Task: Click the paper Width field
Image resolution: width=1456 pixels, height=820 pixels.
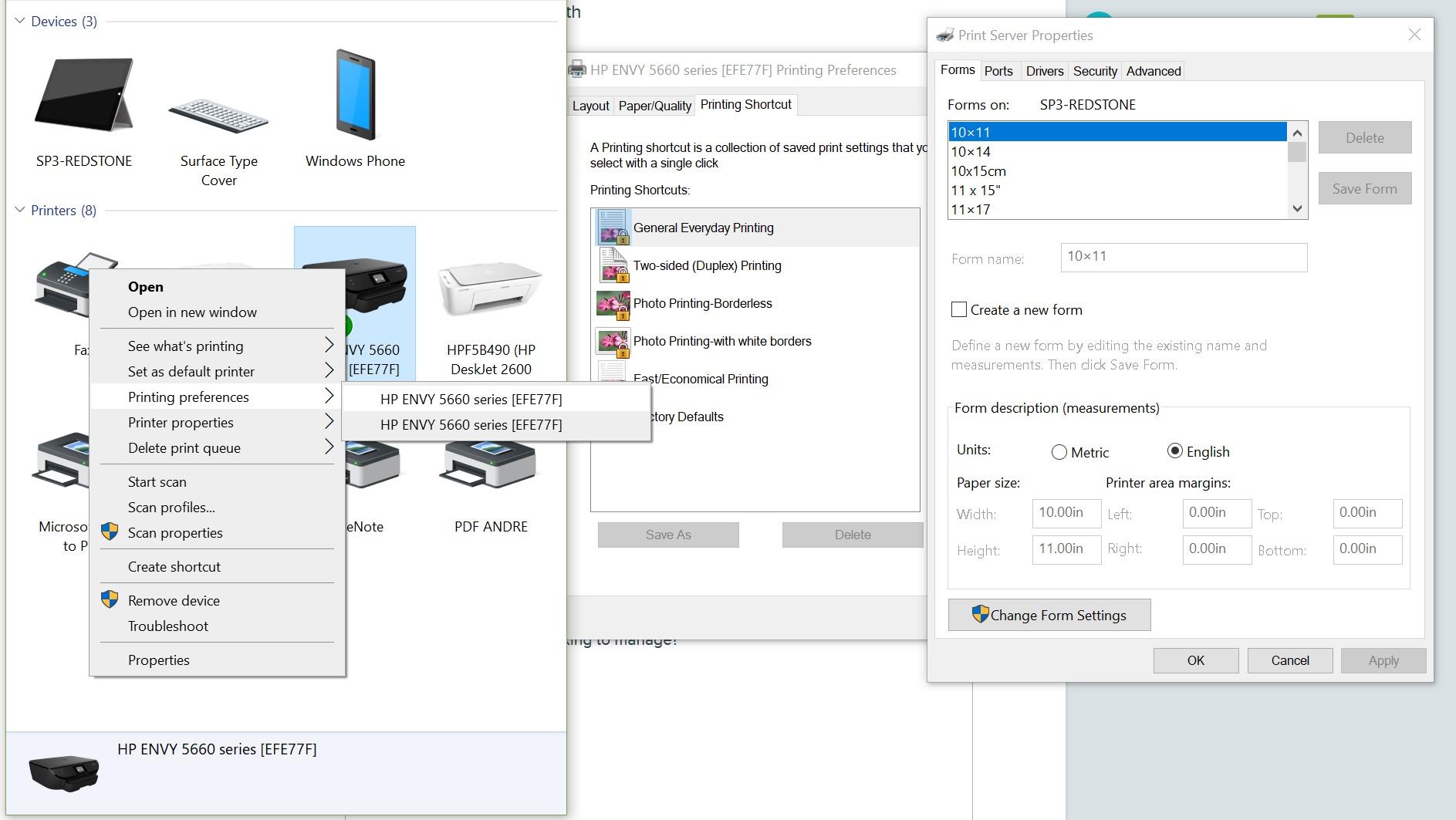Action: (1066, 513)
